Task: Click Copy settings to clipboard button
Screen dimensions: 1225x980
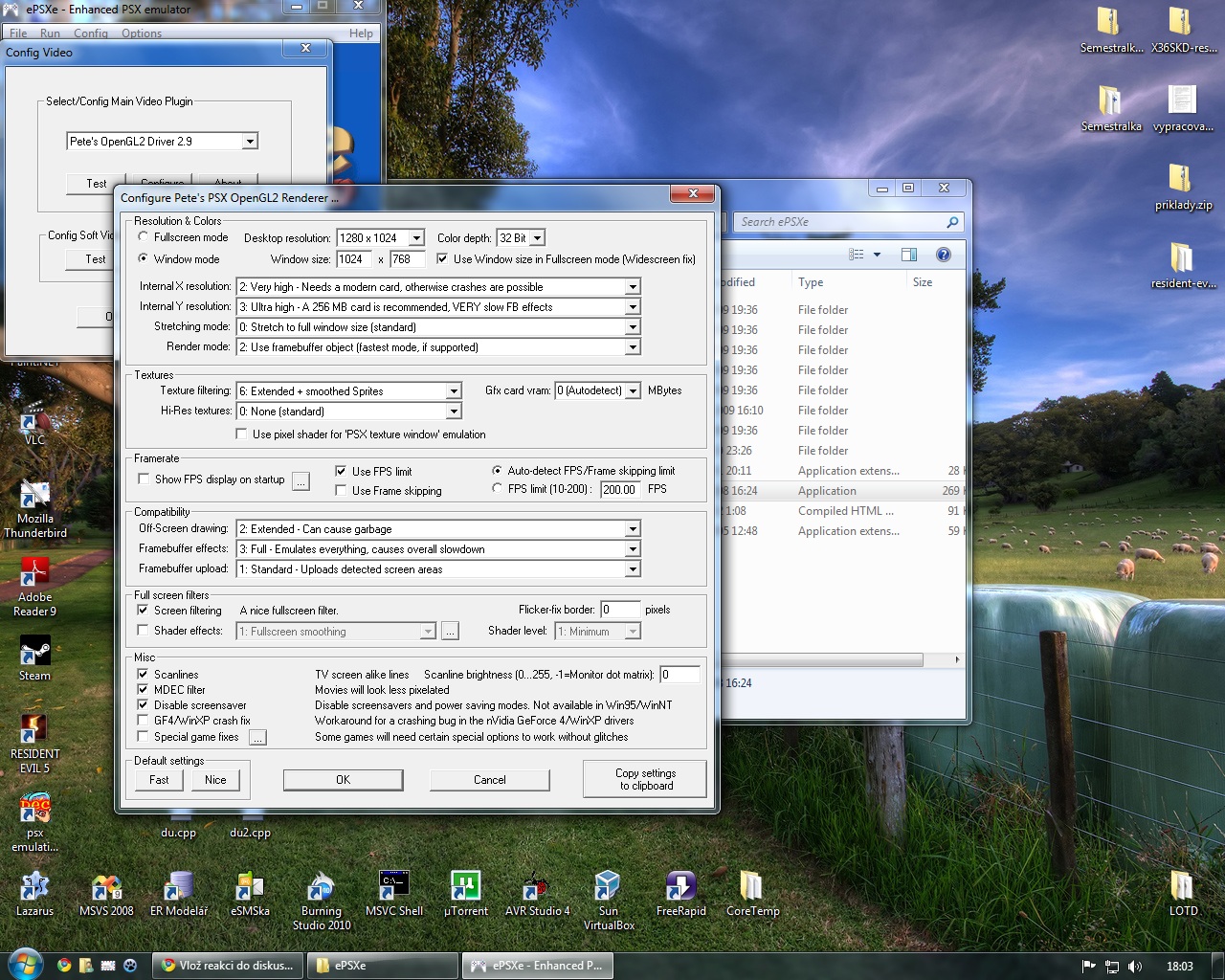Action: point(645,779)
